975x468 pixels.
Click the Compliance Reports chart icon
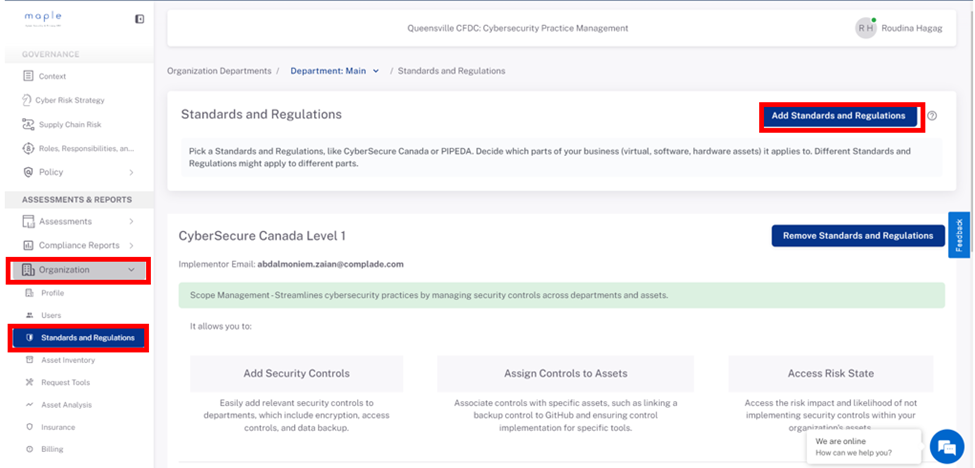(x=28, y=245)
